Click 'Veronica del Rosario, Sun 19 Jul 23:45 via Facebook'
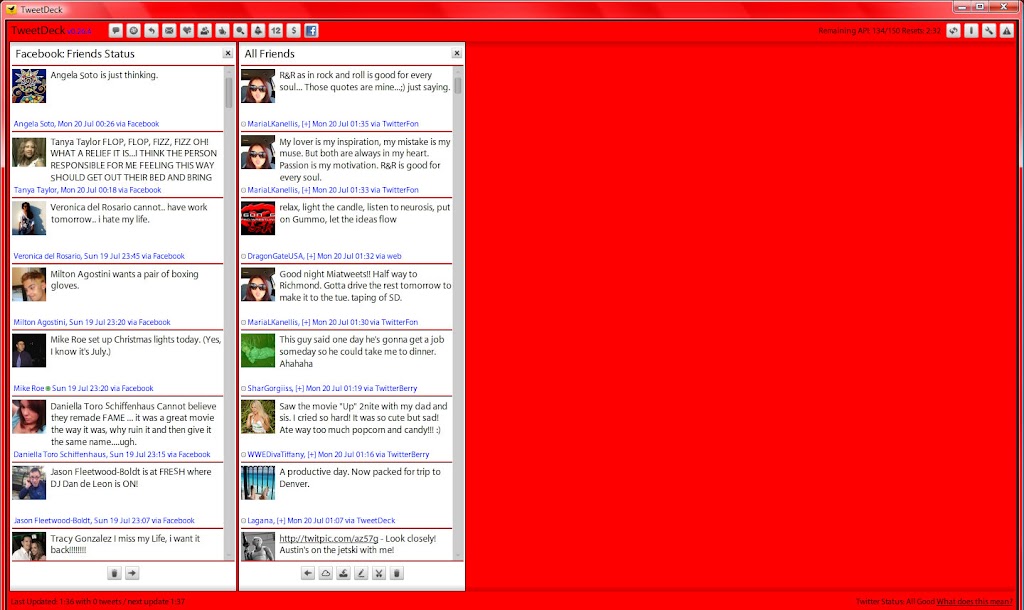1024x610 pixels. tap(99, 256)
